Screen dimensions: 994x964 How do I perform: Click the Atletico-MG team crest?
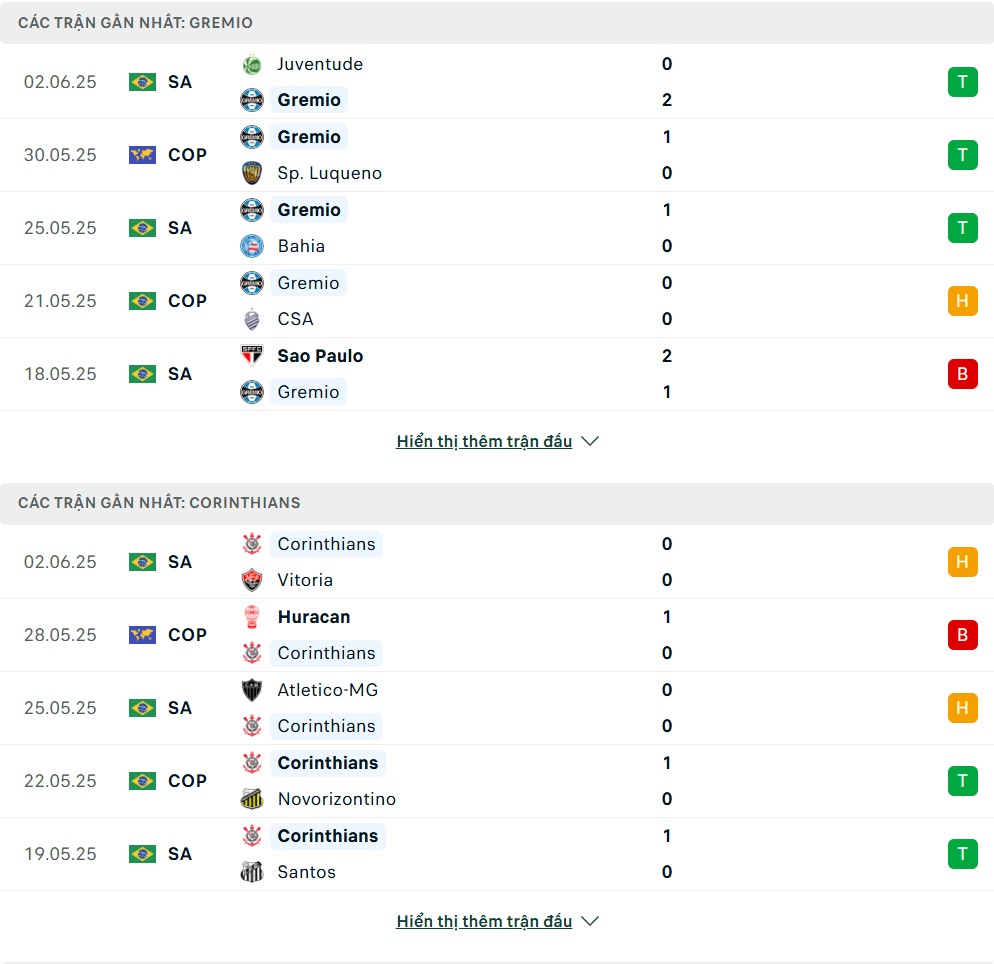(x=252, y=690)
